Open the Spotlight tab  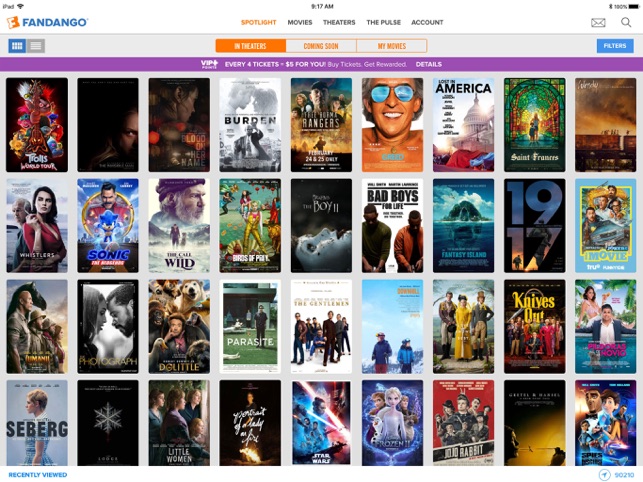pos(258,23)
